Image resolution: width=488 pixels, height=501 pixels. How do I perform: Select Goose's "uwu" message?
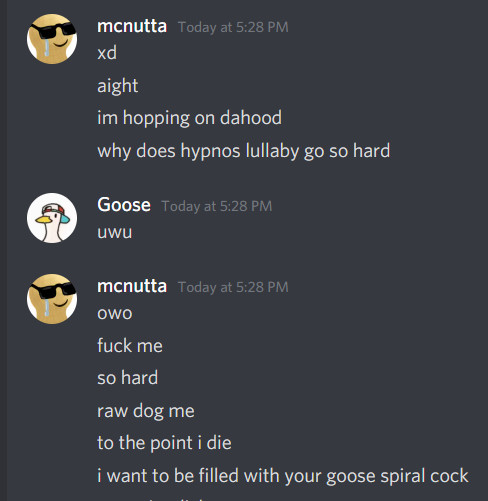pyautogui.click(x=115, y=232)
